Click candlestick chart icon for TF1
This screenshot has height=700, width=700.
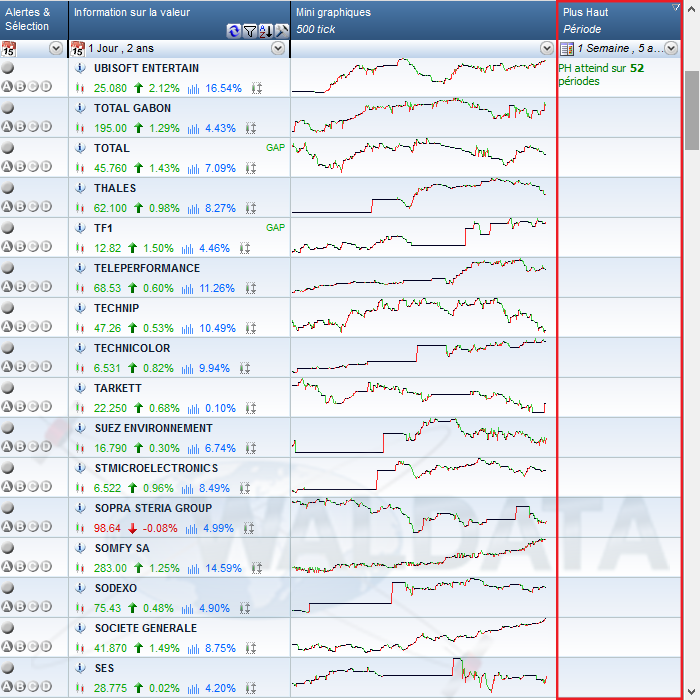[80, 248]
